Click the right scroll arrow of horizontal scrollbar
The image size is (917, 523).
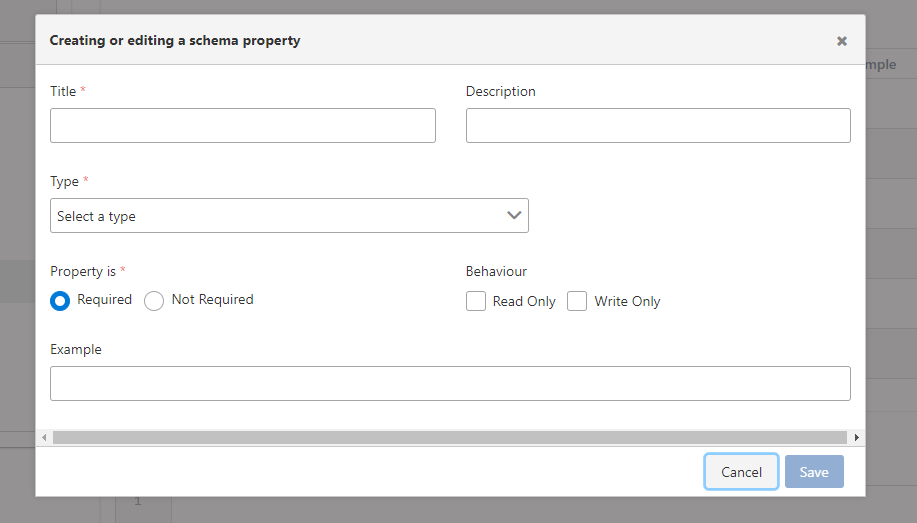point(856,438)
